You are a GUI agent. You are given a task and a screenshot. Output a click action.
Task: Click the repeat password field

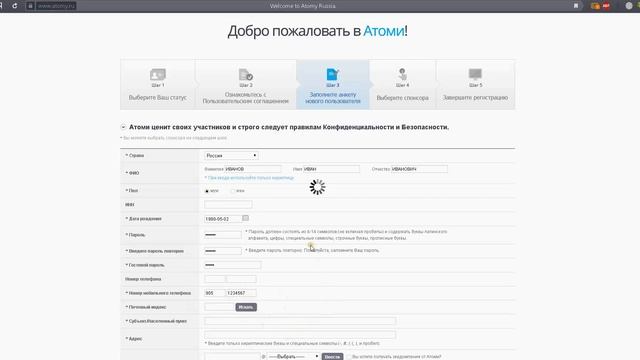click(223, 251)
